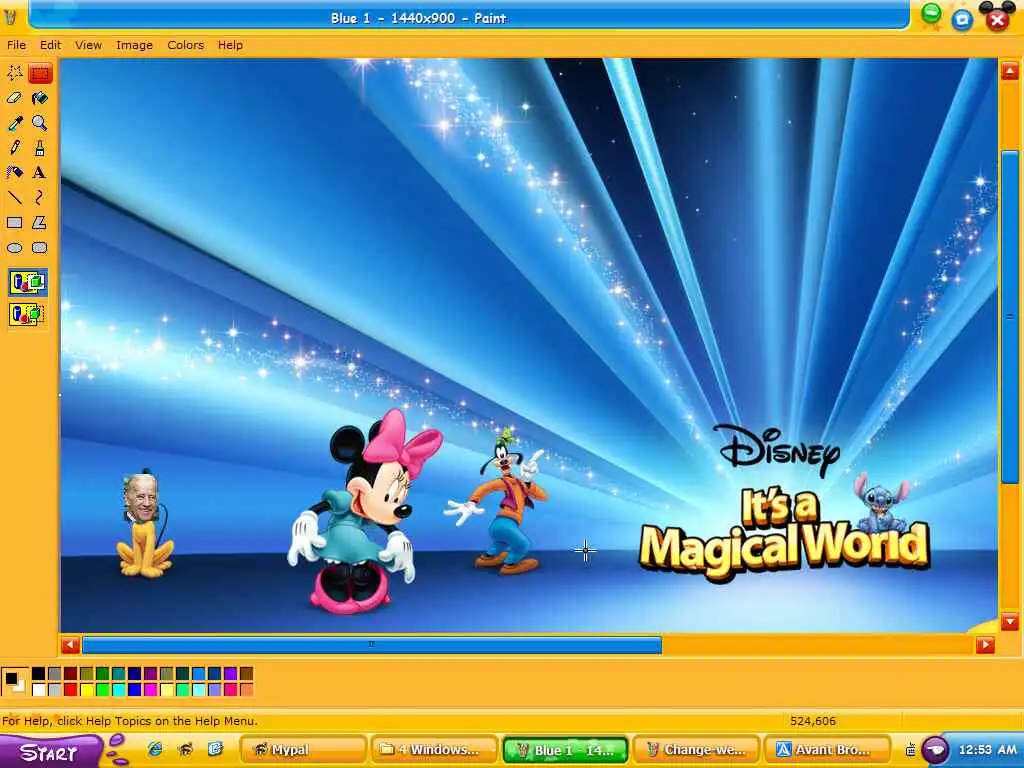Click the vertical scrollbar up arrow
The height and width of the screenshot is (768, 1024).
tap(1010, 71)
